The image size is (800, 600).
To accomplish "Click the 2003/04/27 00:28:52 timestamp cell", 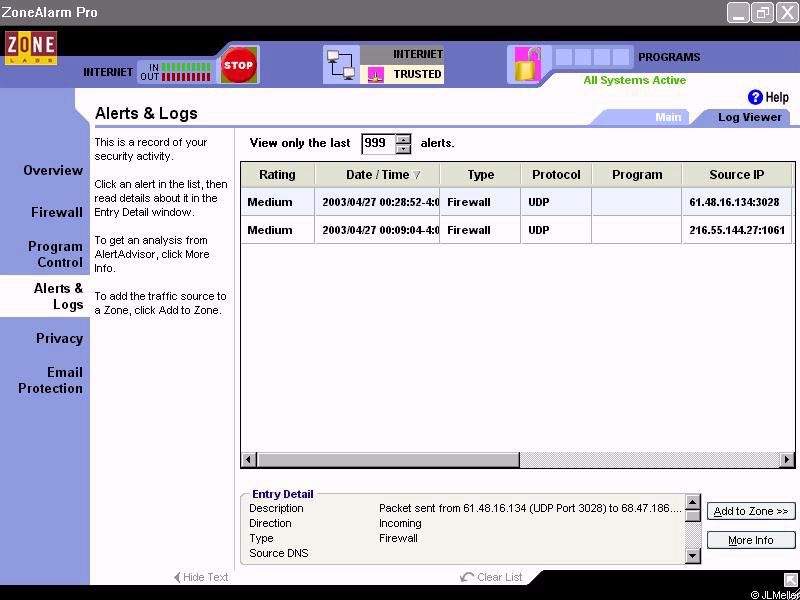I will pyautogui.click(x=378, y=202).
